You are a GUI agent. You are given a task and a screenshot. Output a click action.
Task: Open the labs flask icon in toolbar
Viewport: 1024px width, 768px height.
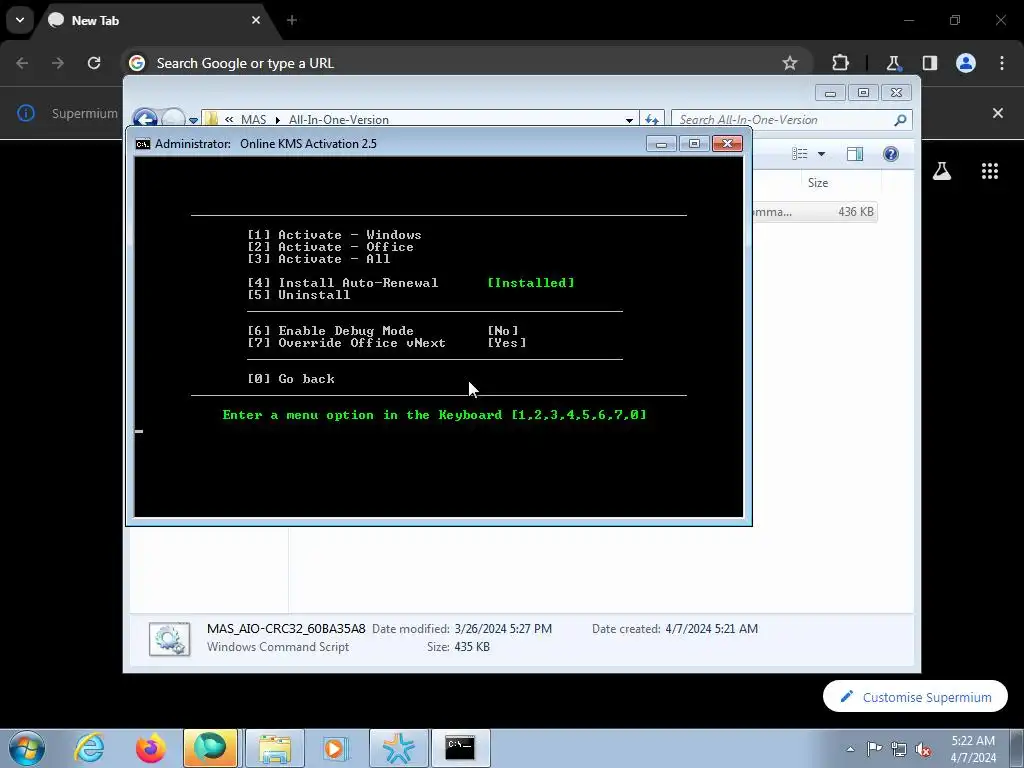tap(893, 63)
